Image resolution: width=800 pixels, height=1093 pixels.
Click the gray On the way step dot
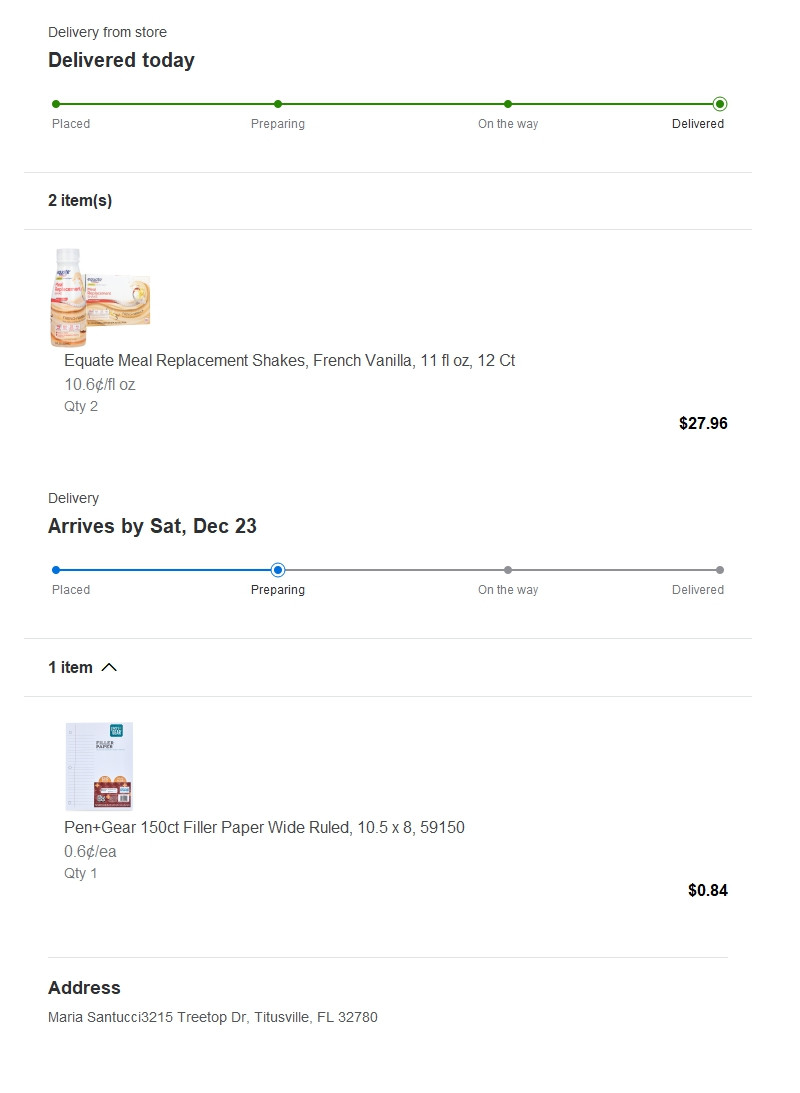click(x=508, y=570)
